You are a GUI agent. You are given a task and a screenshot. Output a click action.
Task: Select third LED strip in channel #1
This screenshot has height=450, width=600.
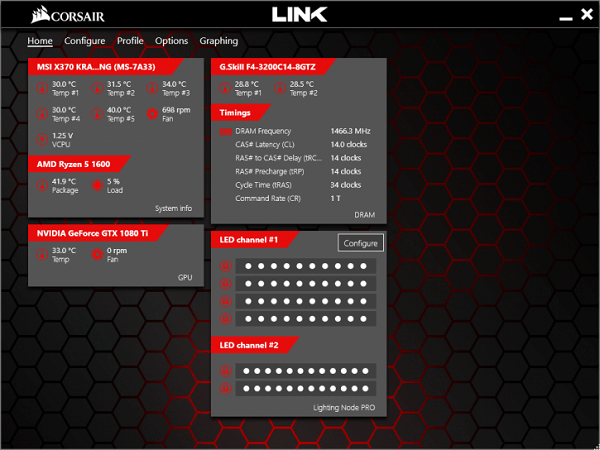[x=305, y=301]
